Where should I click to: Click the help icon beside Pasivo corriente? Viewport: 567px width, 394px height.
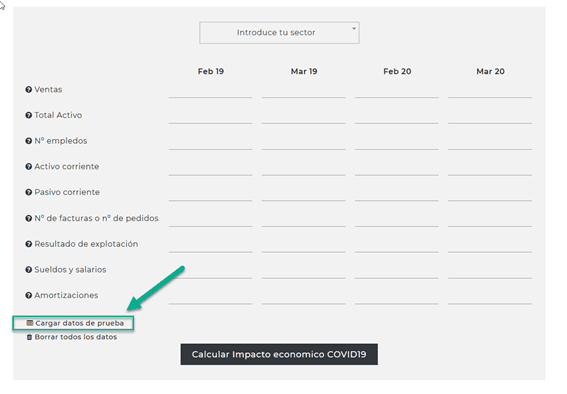[29, 192]
